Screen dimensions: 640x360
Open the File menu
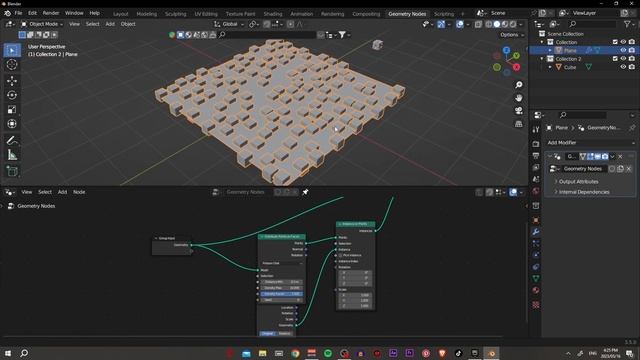pyautogui.click(x=18, y=13)
